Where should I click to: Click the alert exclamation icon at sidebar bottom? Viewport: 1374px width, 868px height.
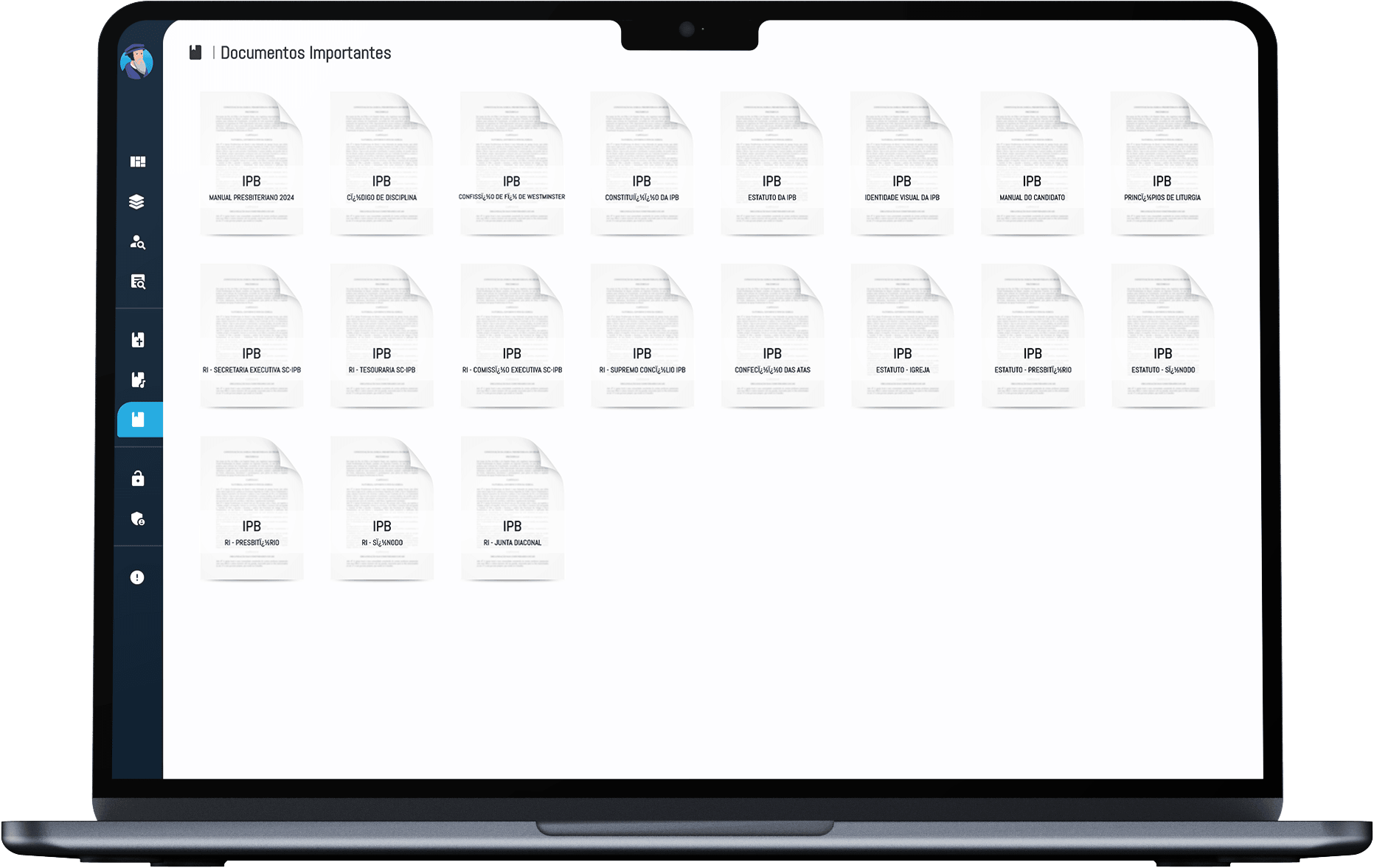click(136, 577)
